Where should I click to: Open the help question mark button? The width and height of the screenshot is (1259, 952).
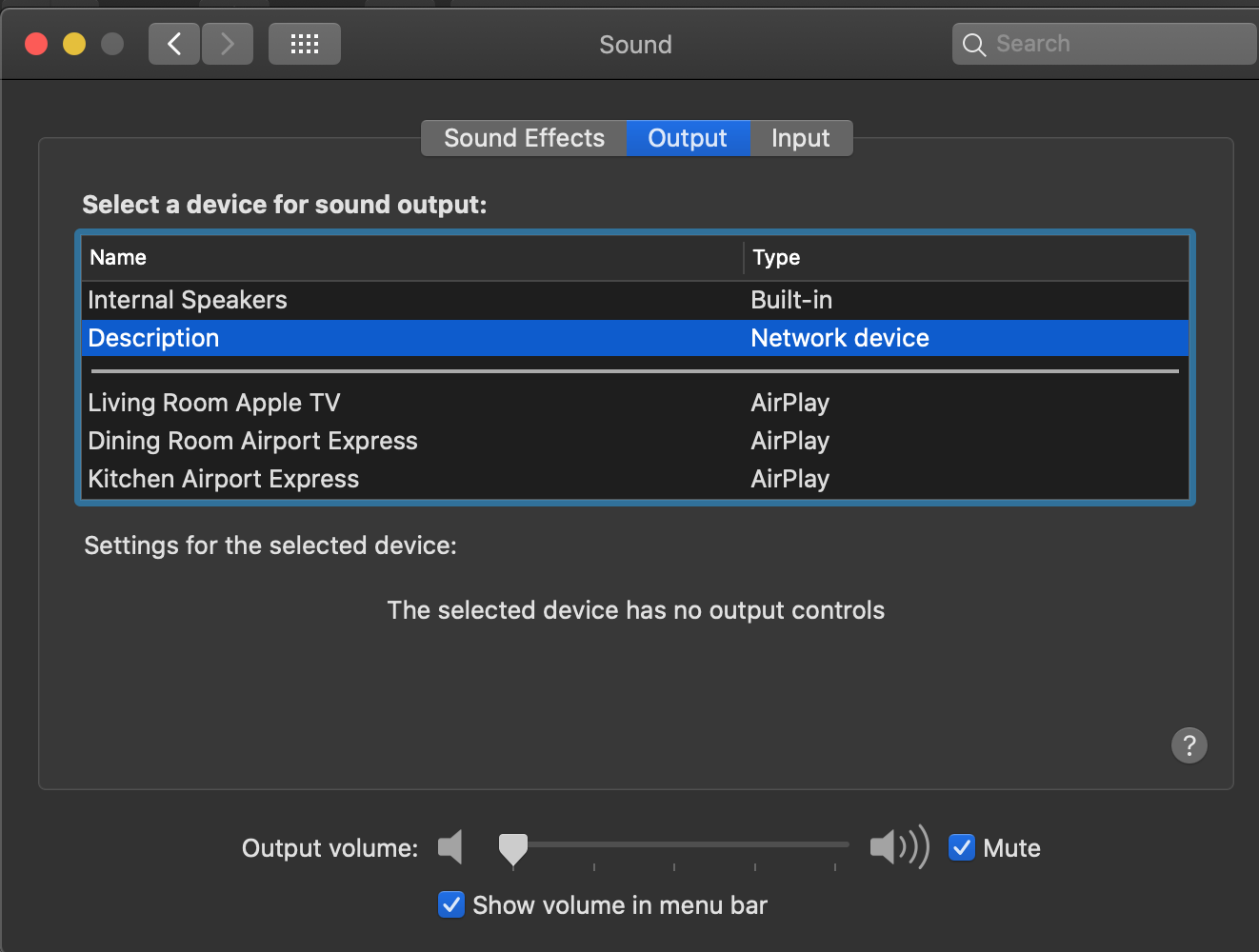coord(1189,745)
